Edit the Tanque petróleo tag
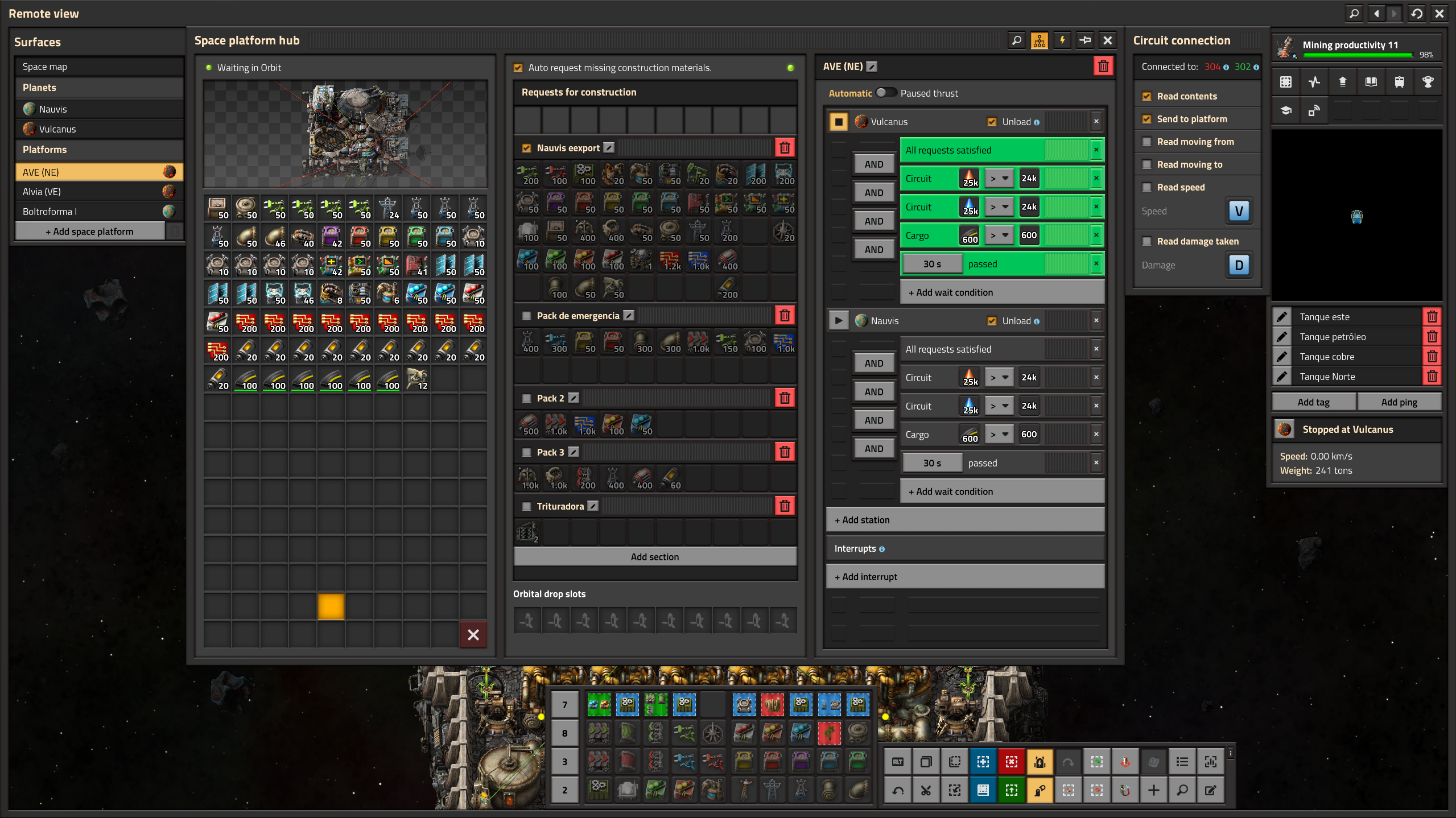The height and width of the screenshot is (818, 1456). coord(1282,337)
